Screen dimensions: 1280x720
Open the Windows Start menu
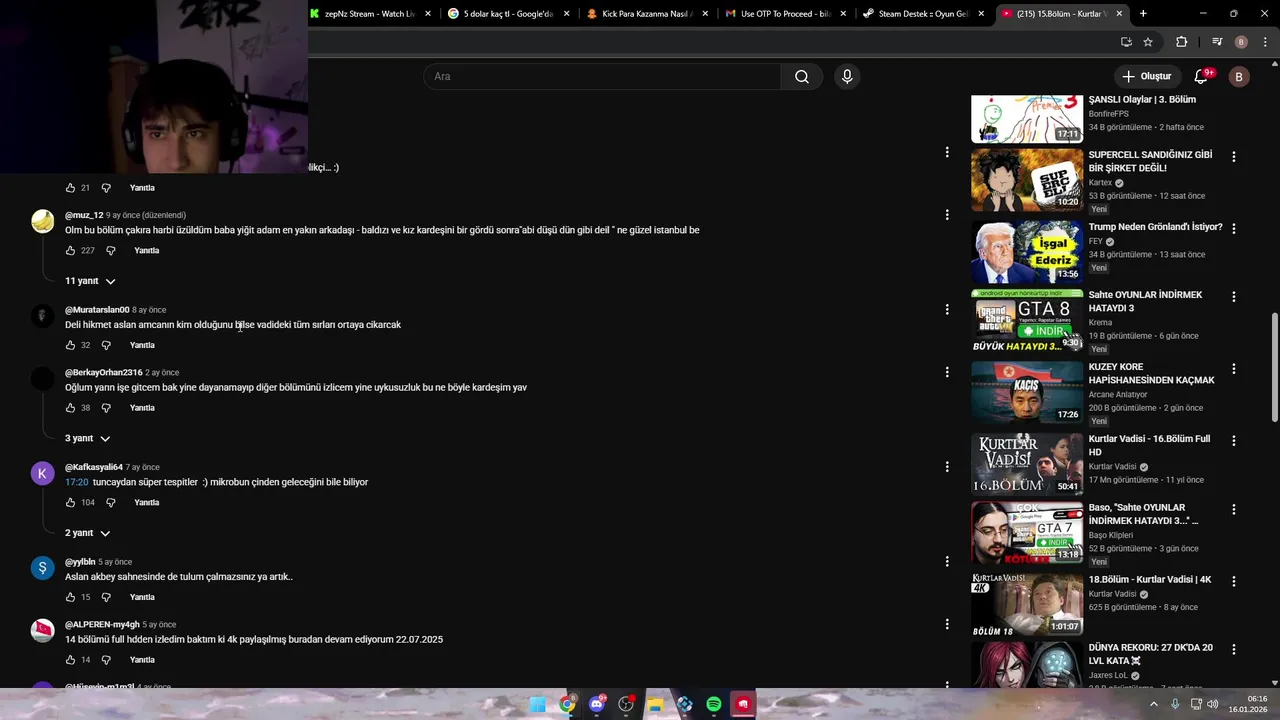point(538,704)
